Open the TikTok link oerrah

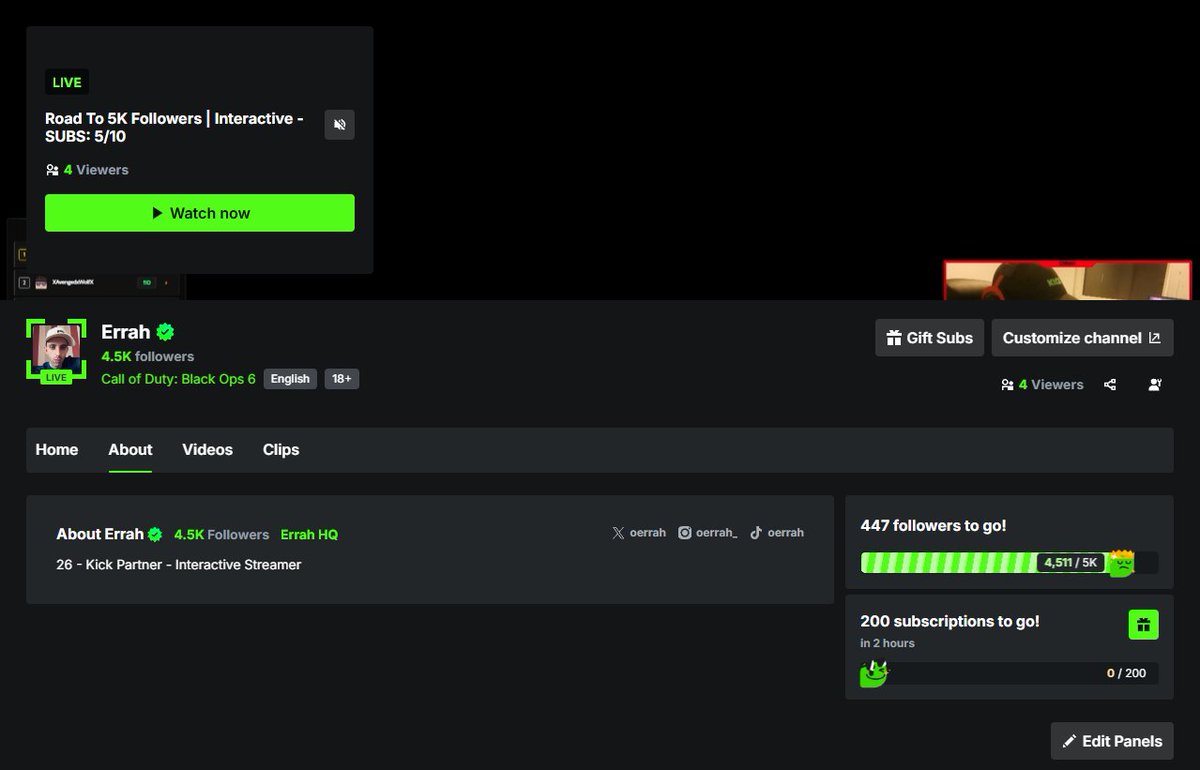click(x=777, y=533)
